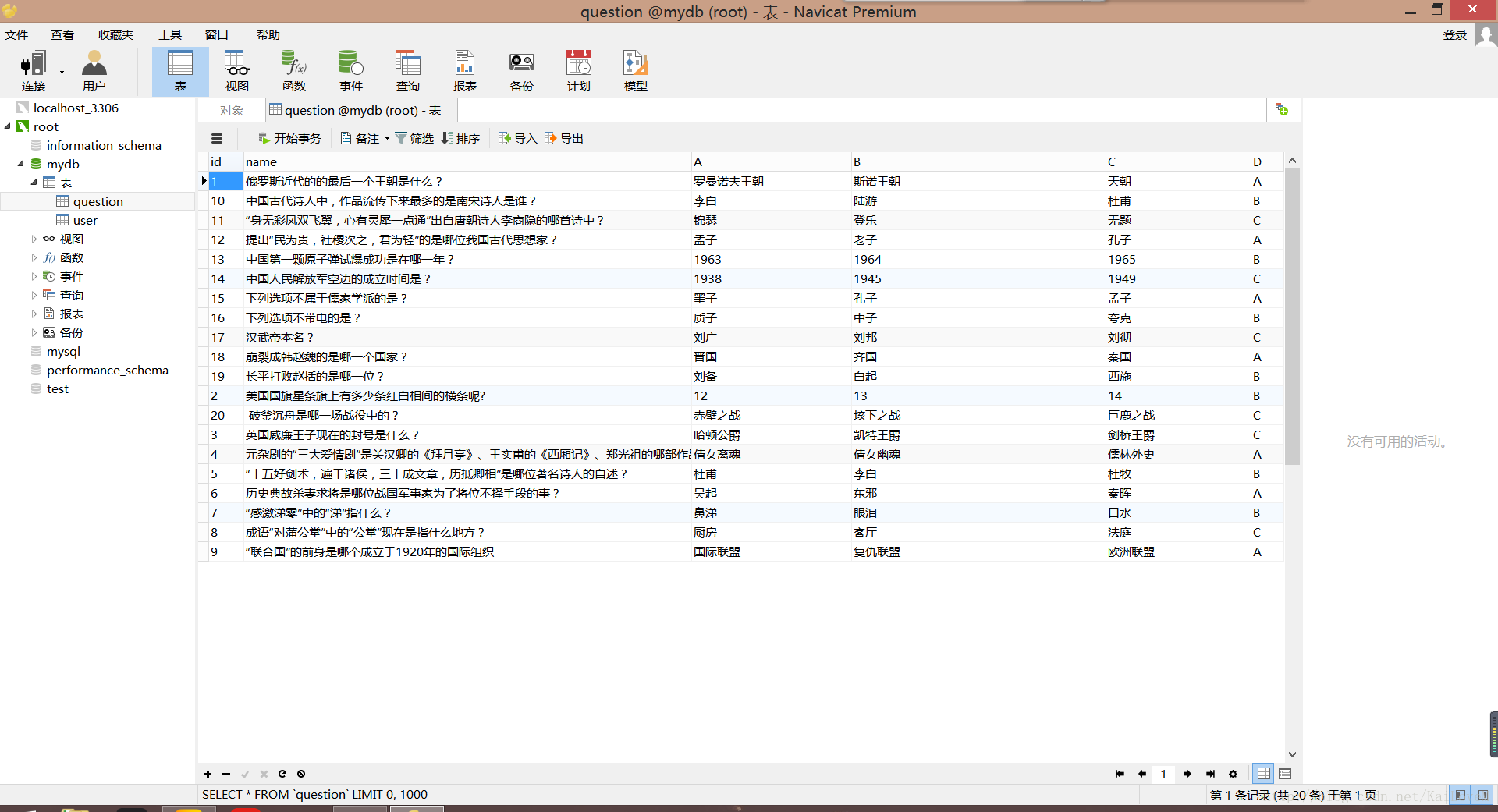
Task: Click the page number field showing 1
Action: pyautogui.click(x=1163, y=774)
